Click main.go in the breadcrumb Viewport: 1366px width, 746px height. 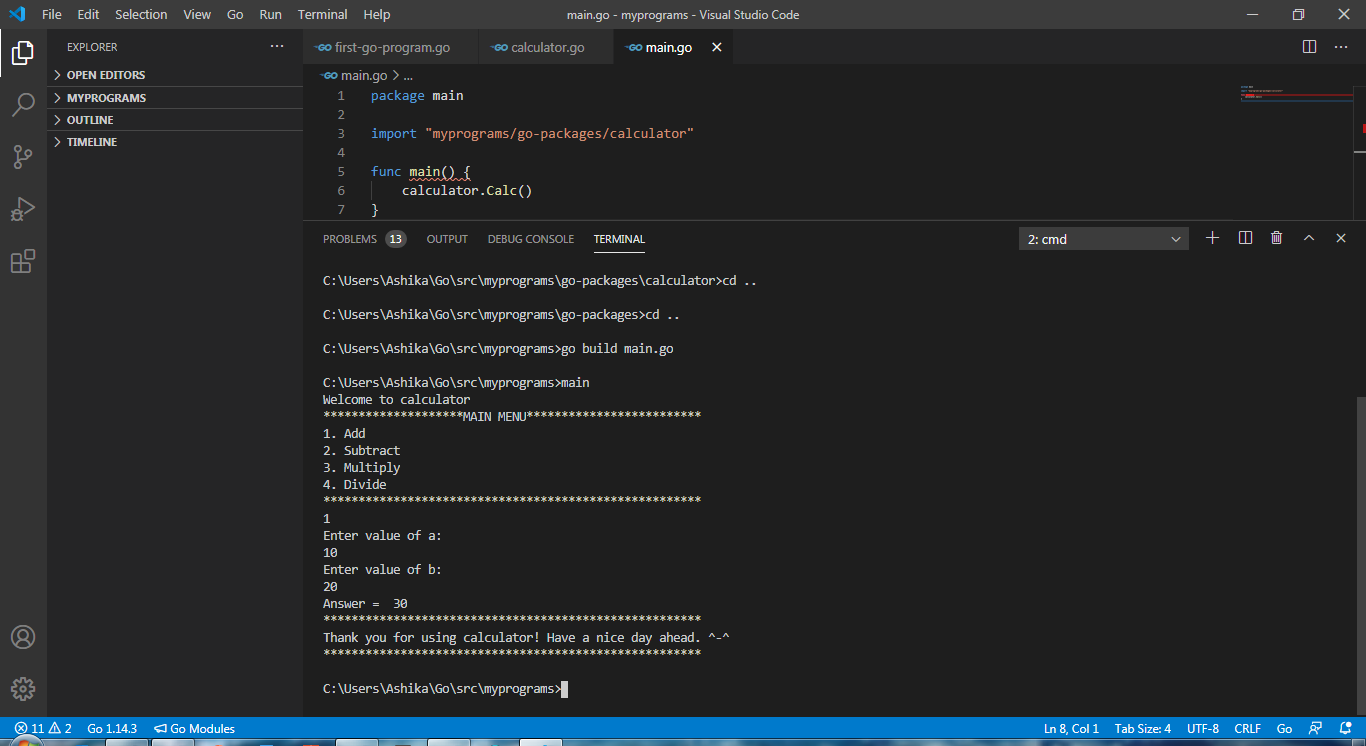coord(355,75)
